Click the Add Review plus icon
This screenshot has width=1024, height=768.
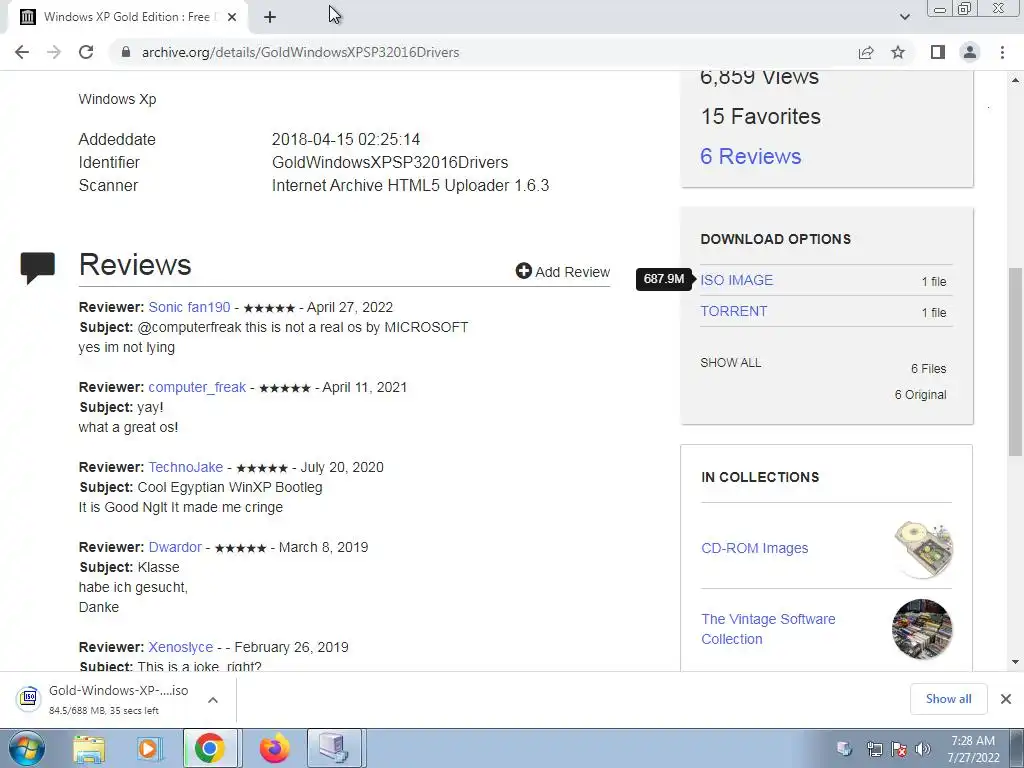[523, 271]
